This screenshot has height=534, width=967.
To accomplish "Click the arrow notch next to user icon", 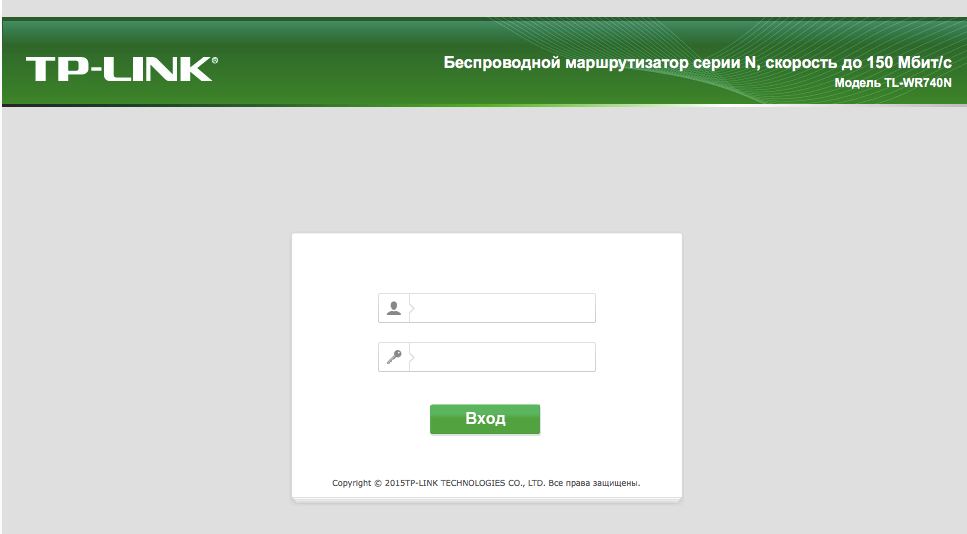I will 412,308.
